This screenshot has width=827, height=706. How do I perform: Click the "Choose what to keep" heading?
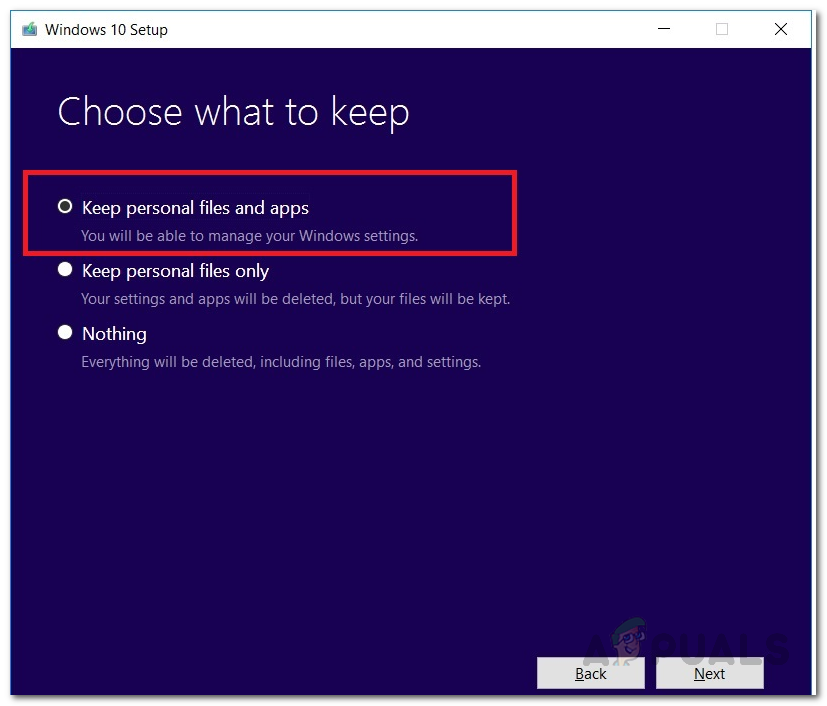point(233,112)
